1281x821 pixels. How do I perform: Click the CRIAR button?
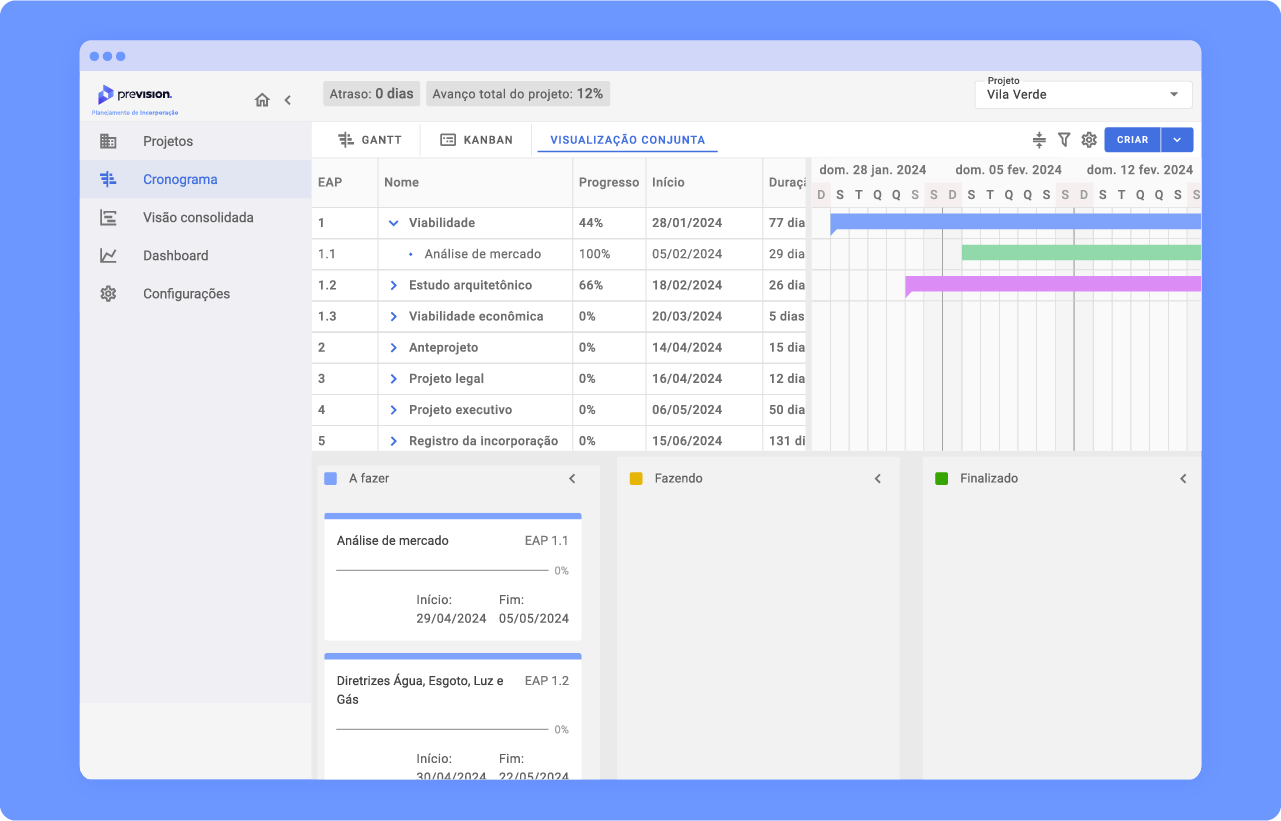point(1132,140)
